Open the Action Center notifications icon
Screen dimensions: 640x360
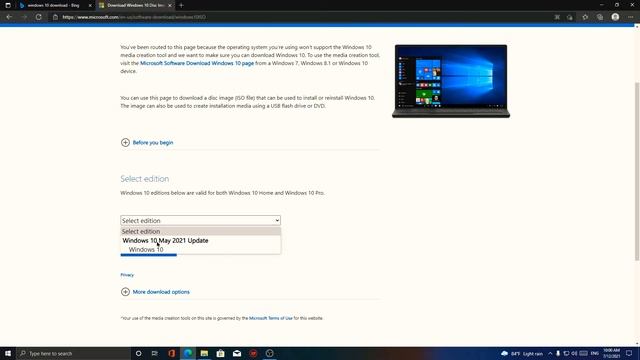[629, 353]
